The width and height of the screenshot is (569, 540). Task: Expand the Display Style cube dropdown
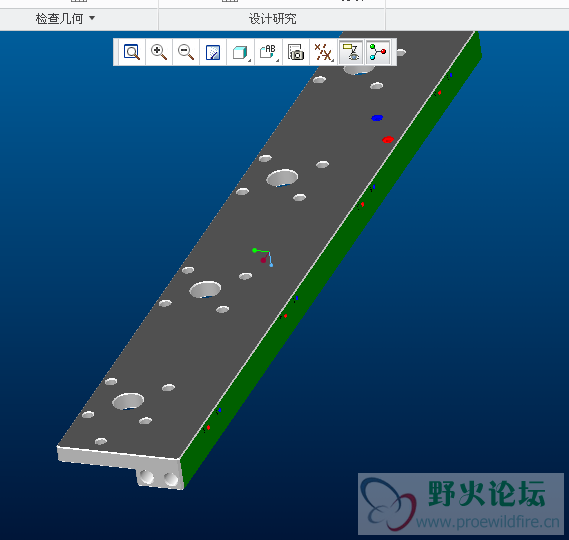[x=241, y=52]
